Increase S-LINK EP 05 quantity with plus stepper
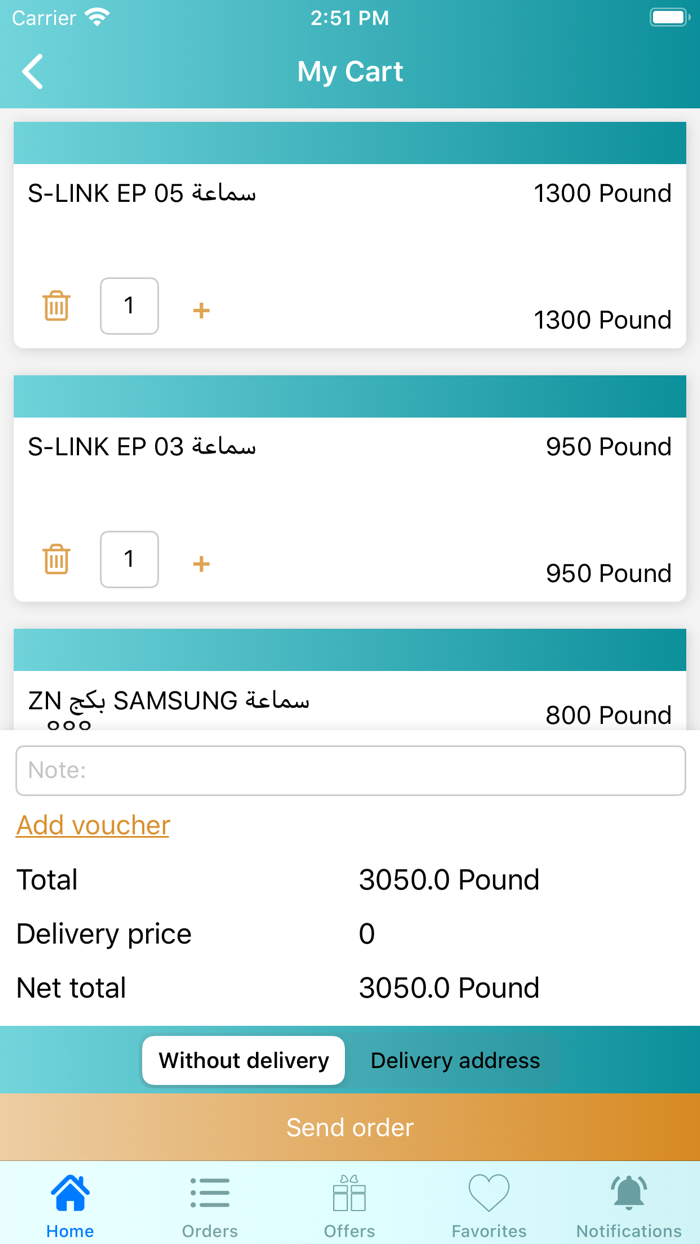 200,310
